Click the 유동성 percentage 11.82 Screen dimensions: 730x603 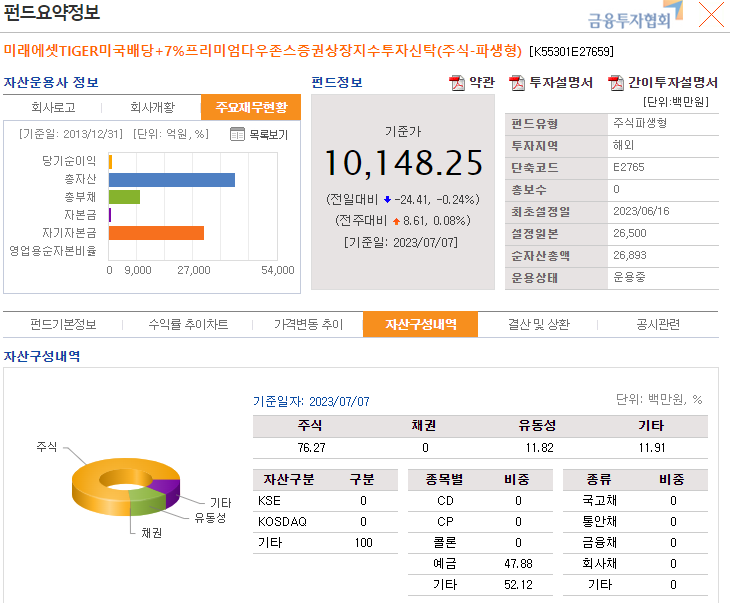(x=539, y=448)
